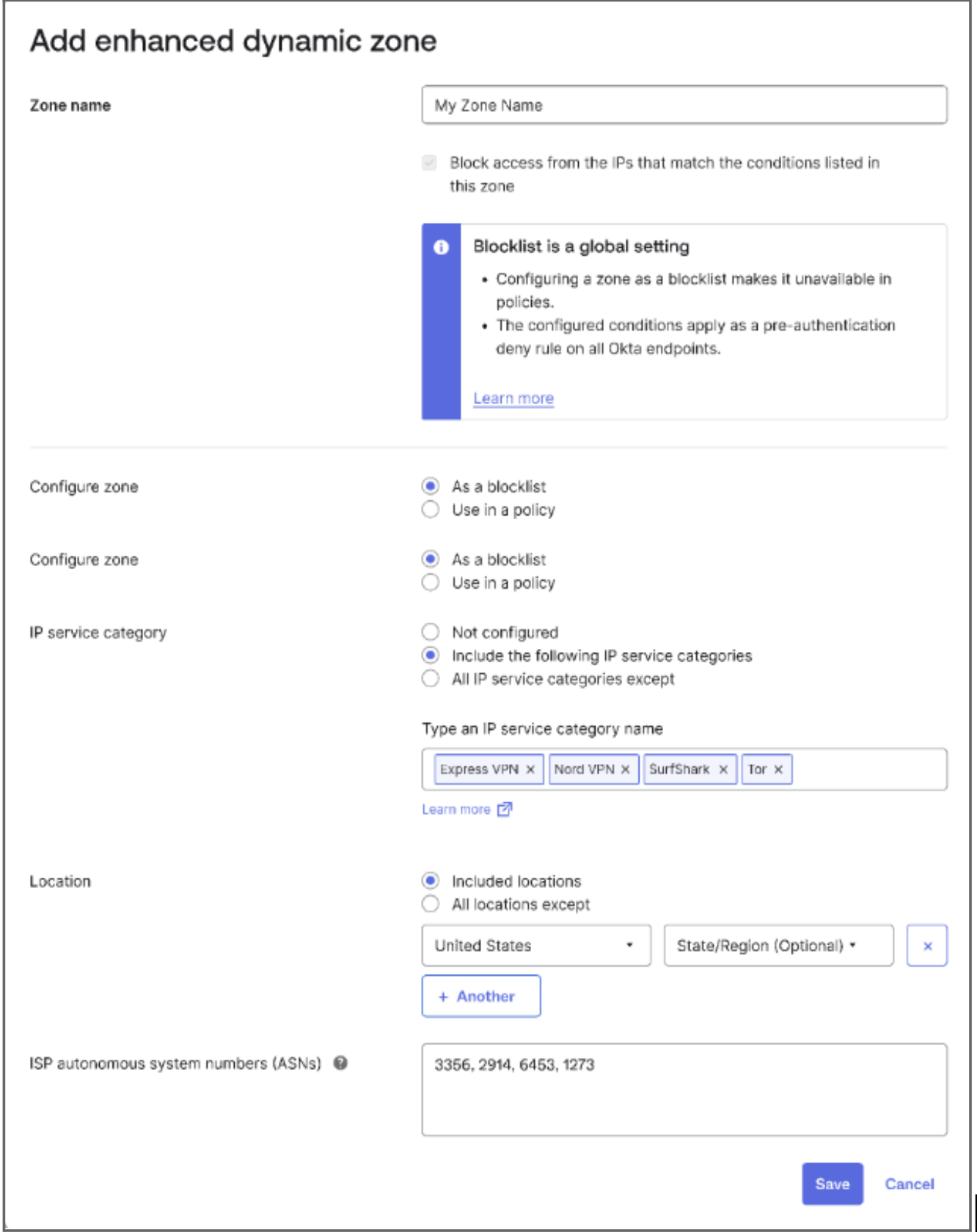Toggle the Block access from IPs checkbox

tap(430, 163)
